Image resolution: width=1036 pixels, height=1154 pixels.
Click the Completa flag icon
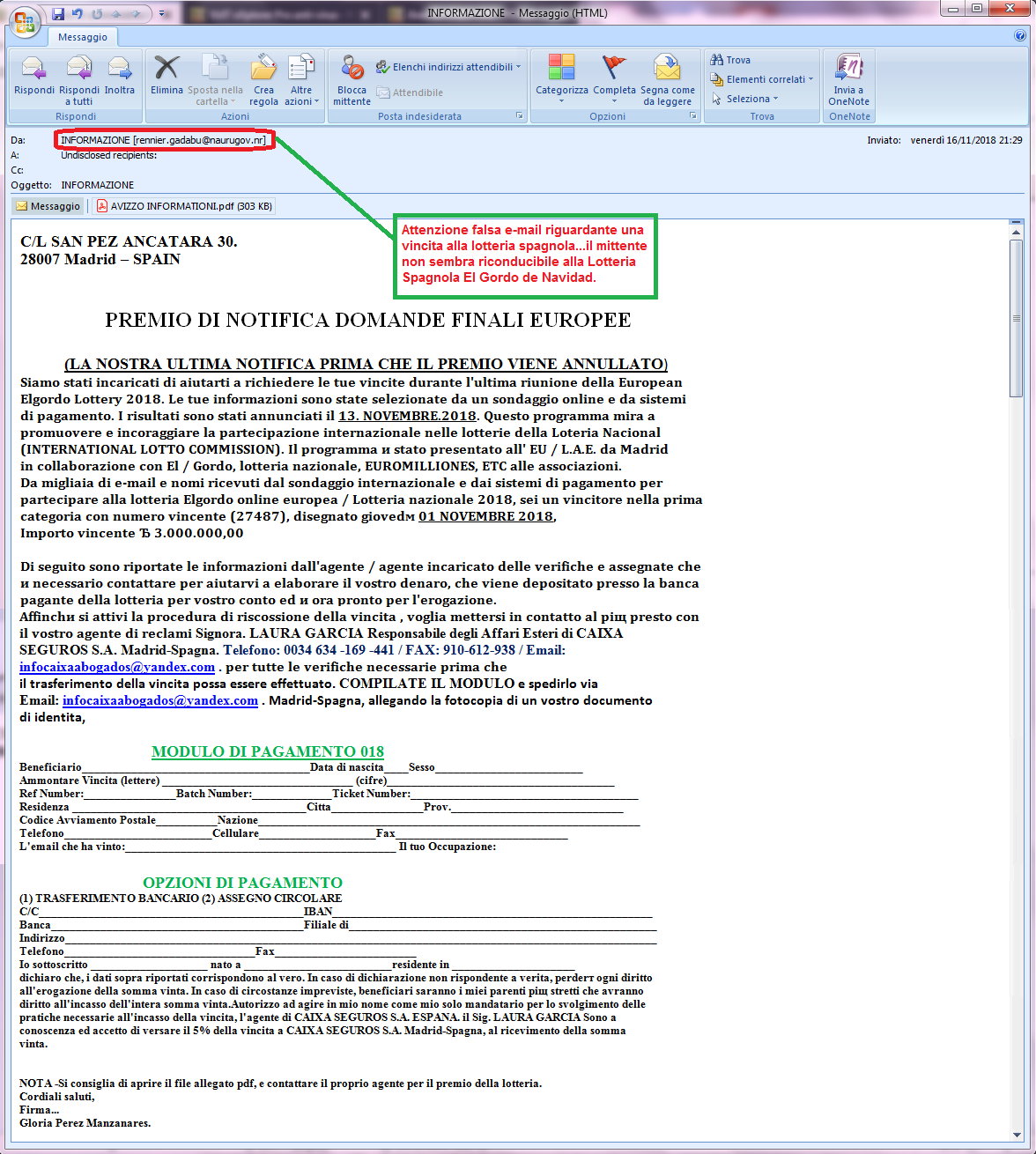(613, 67)
